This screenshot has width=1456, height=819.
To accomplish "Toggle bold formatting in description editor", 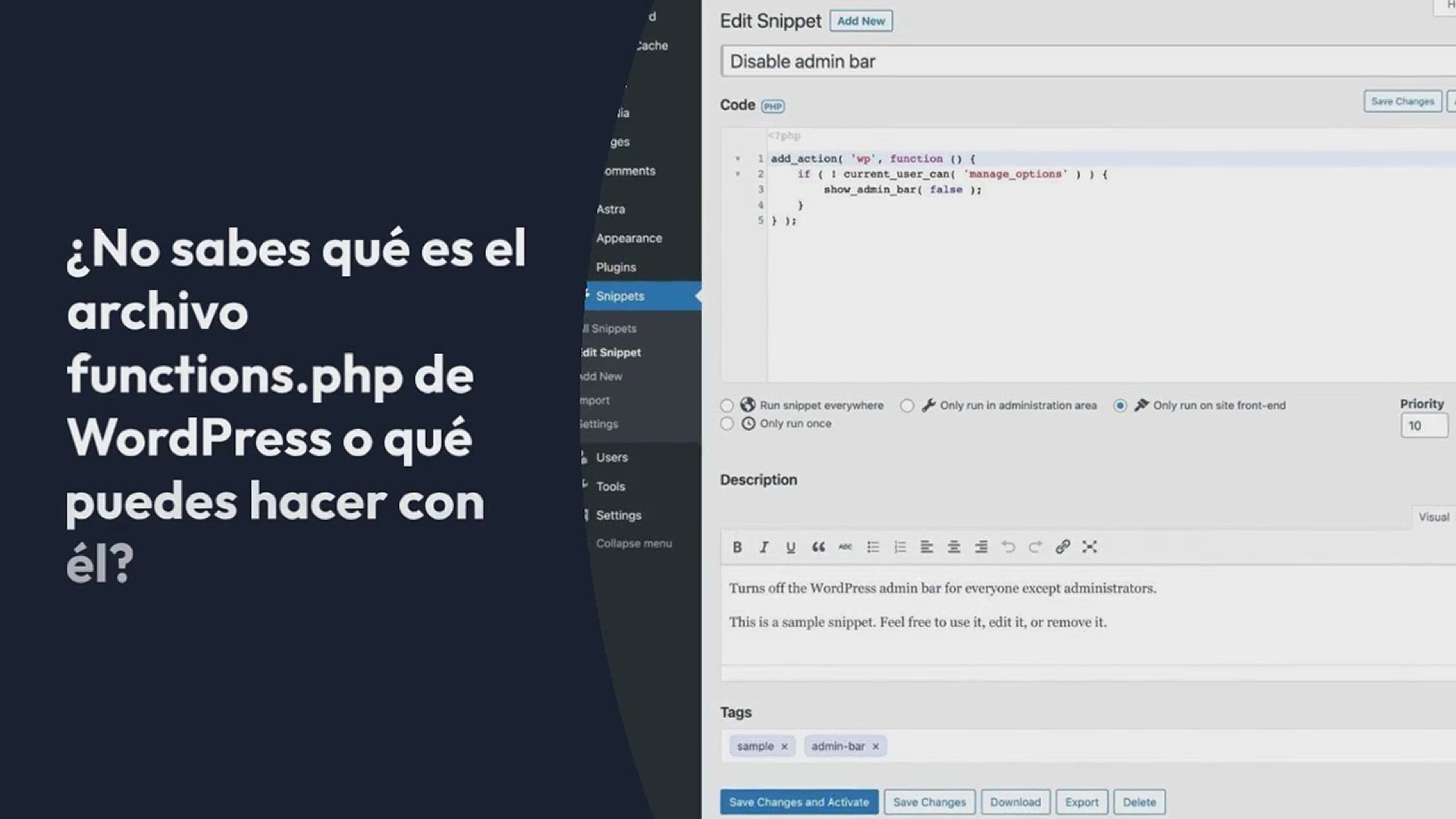I will click(x=737, y=548).
